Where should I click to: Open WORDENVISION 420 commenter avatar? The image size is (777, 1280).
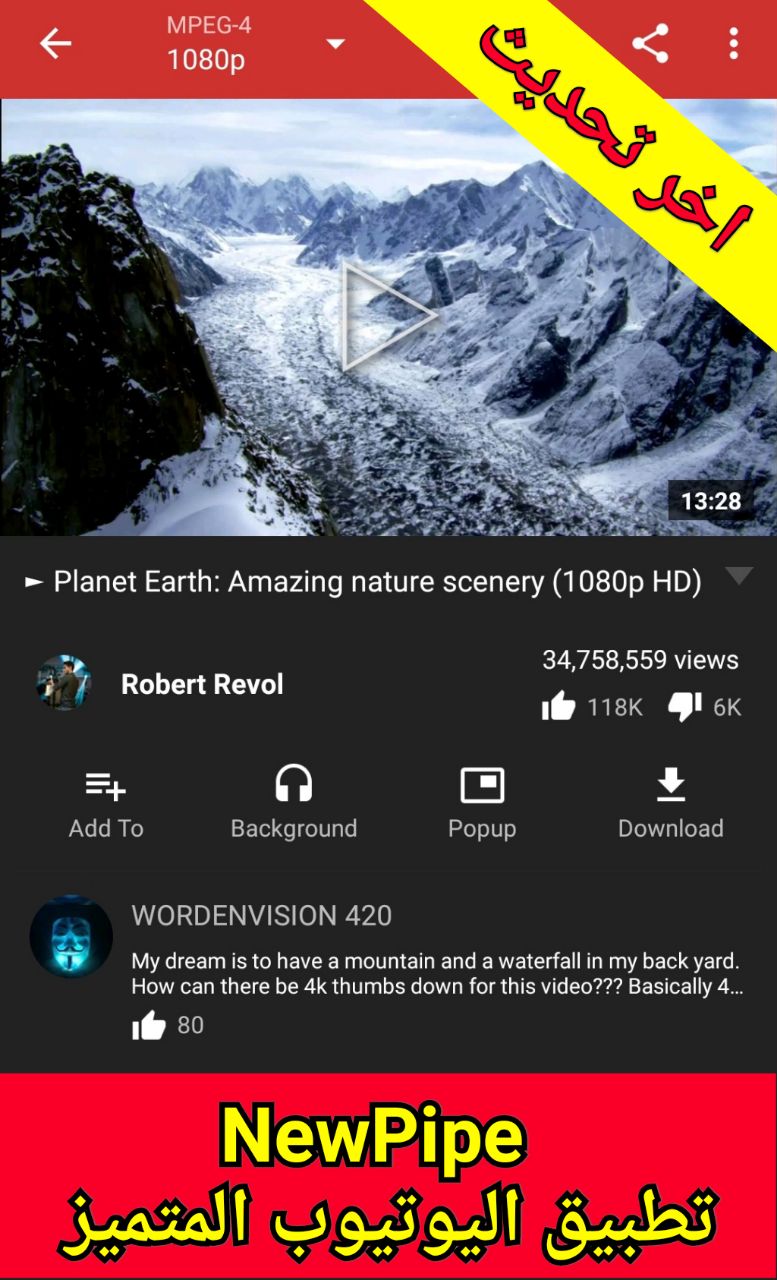(x=71, y=936)
